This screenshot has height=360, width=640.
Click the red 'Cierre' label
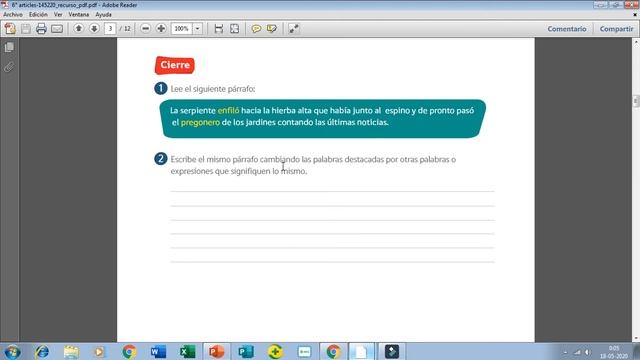[x=175, y=65]
